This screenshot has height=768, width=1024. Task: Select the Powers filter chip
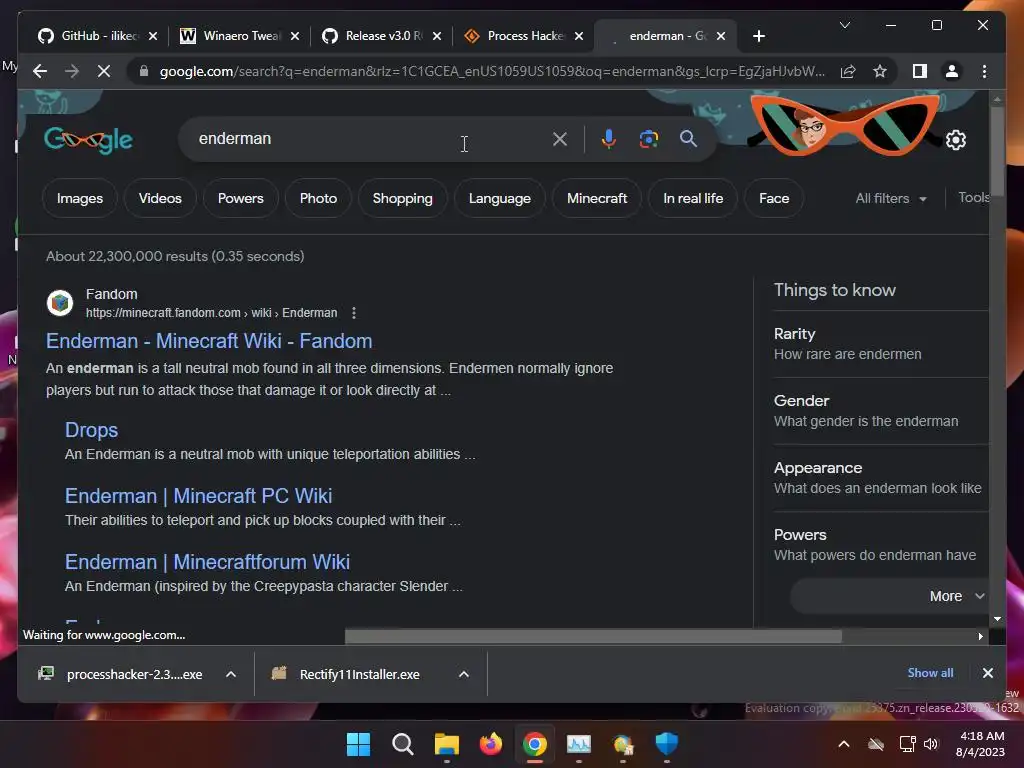(240, 199)
